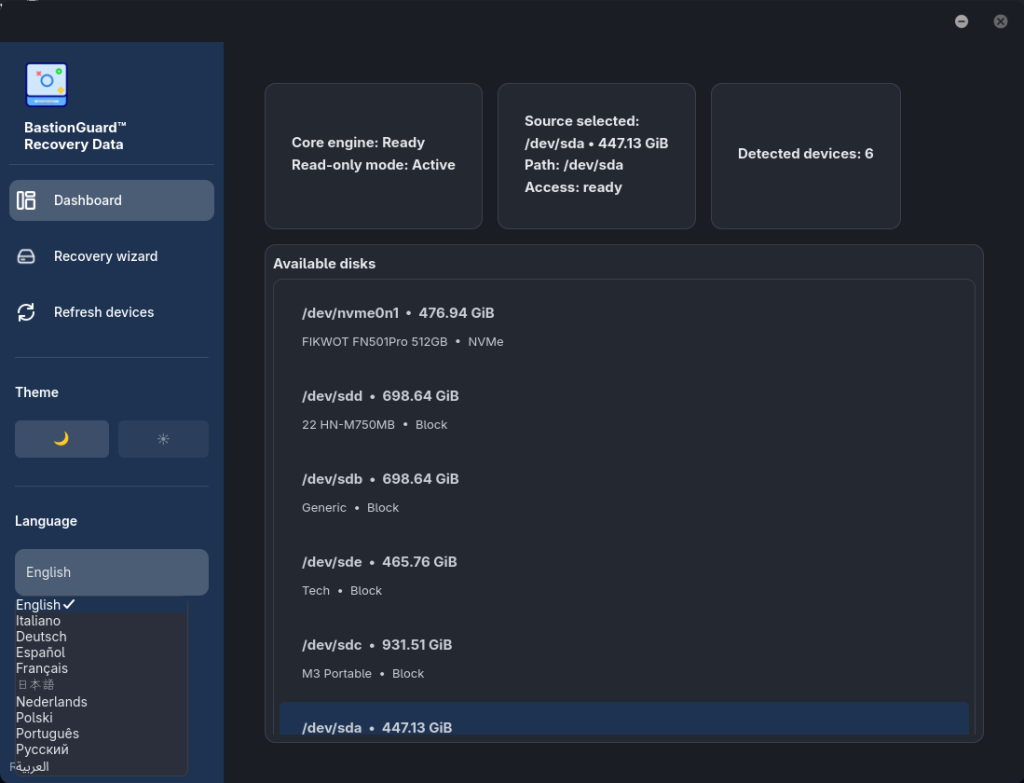
Task: Click the 'Read-only mode: Active' status text
Action: [x=373, y=165]
